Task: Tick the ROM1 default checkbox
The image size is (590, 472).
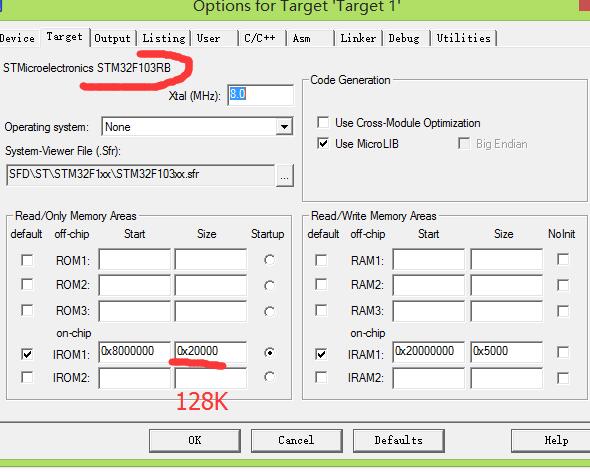Action: pos(27,260)
